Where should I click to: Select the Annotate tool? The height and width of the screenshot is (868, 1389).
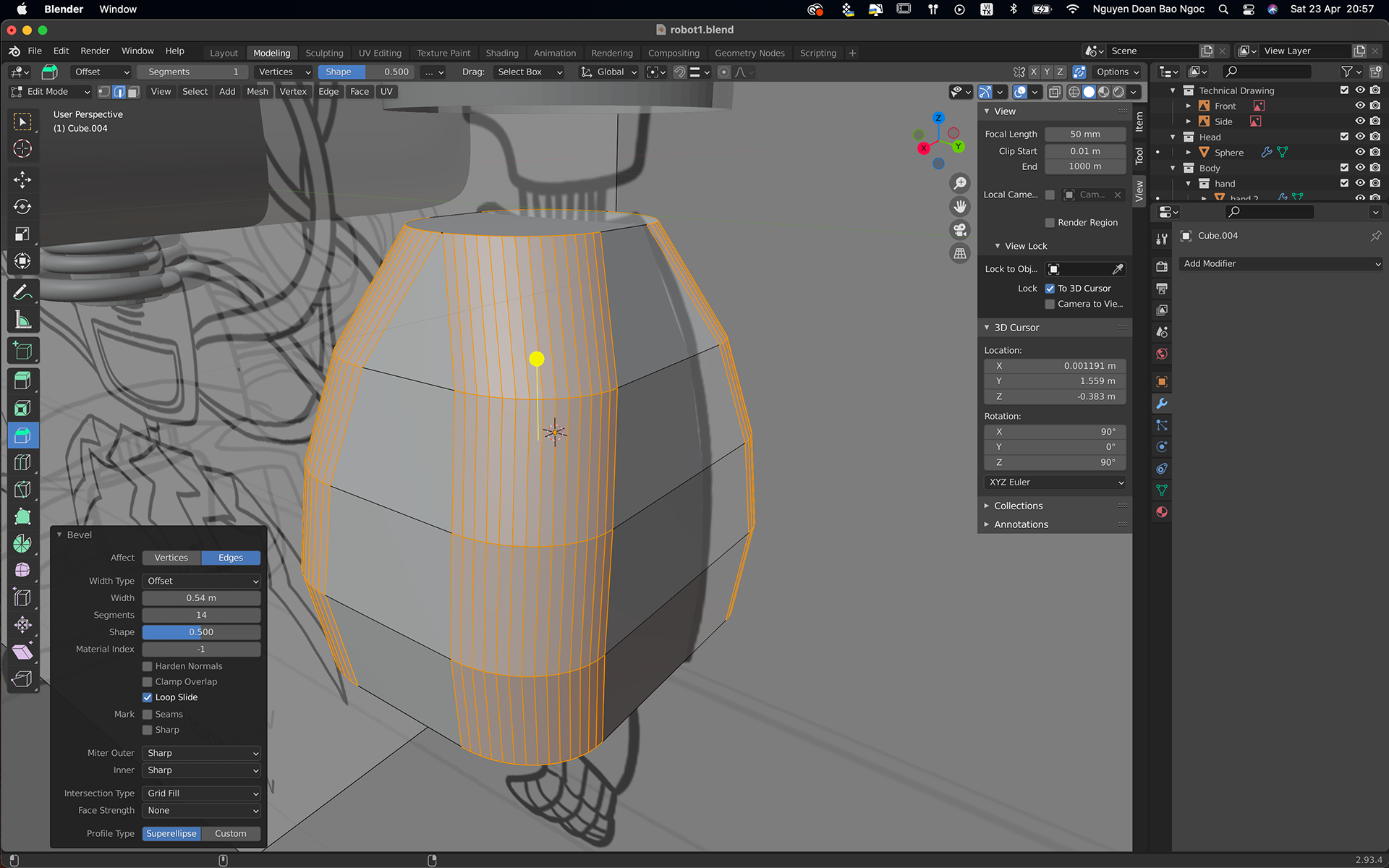click(x=22, y=292)
